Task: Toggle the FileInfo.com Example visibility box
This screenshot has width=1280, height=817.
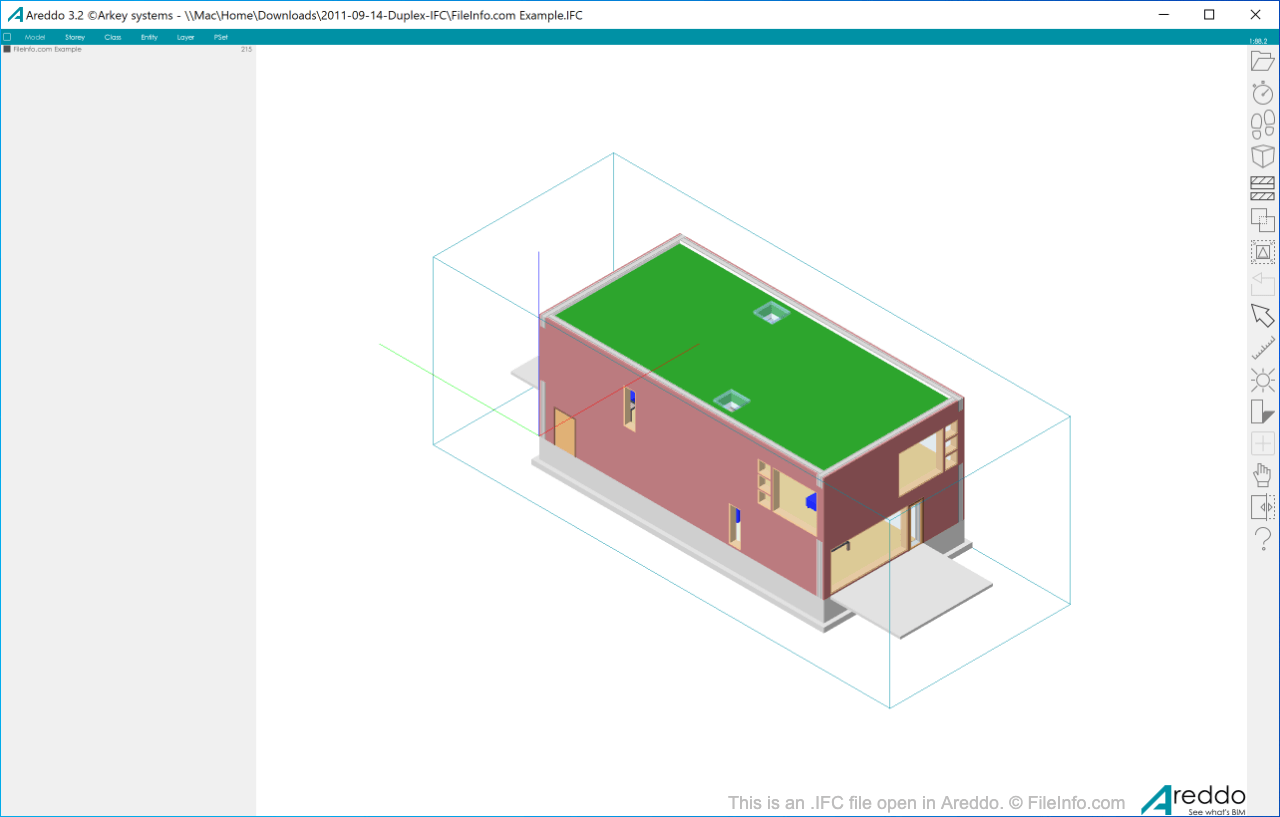Action: coord(7,49)
